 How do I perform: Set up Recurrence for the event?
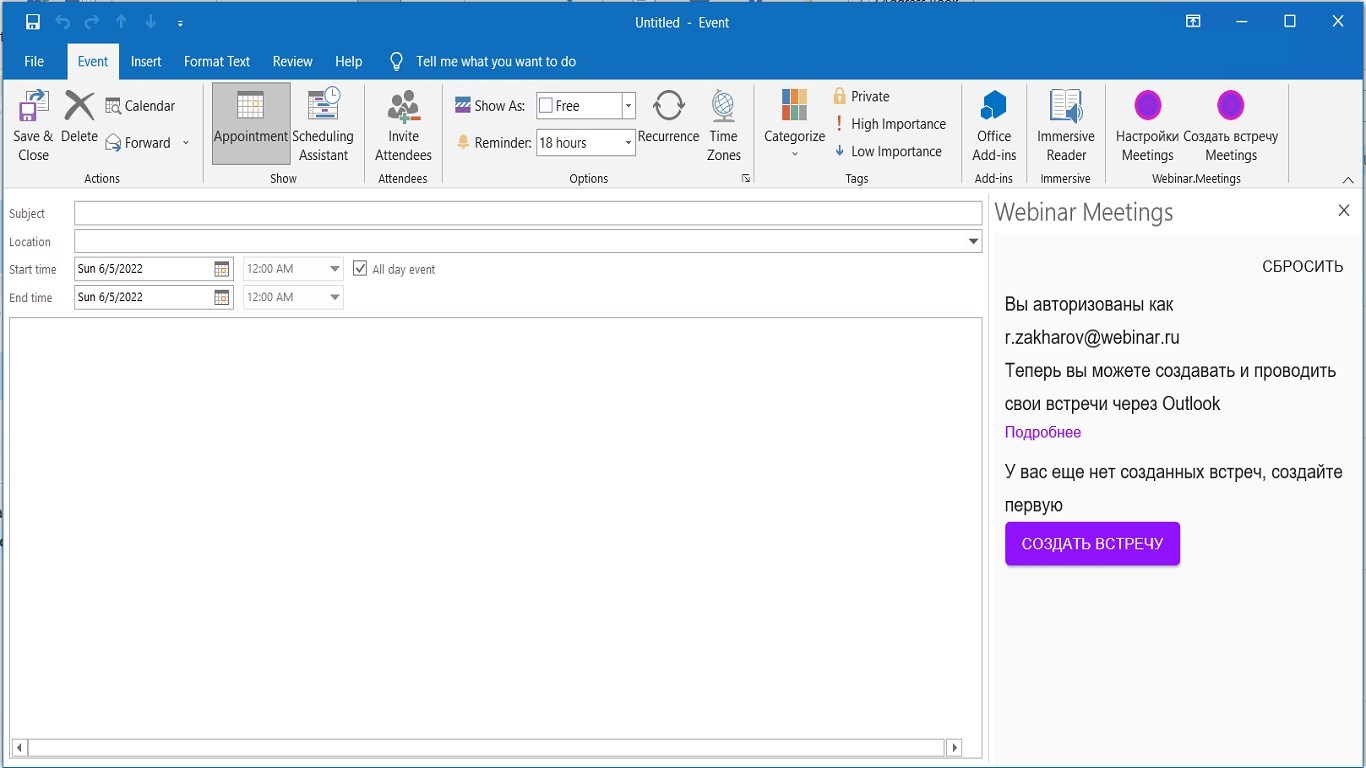coord(668,117)
